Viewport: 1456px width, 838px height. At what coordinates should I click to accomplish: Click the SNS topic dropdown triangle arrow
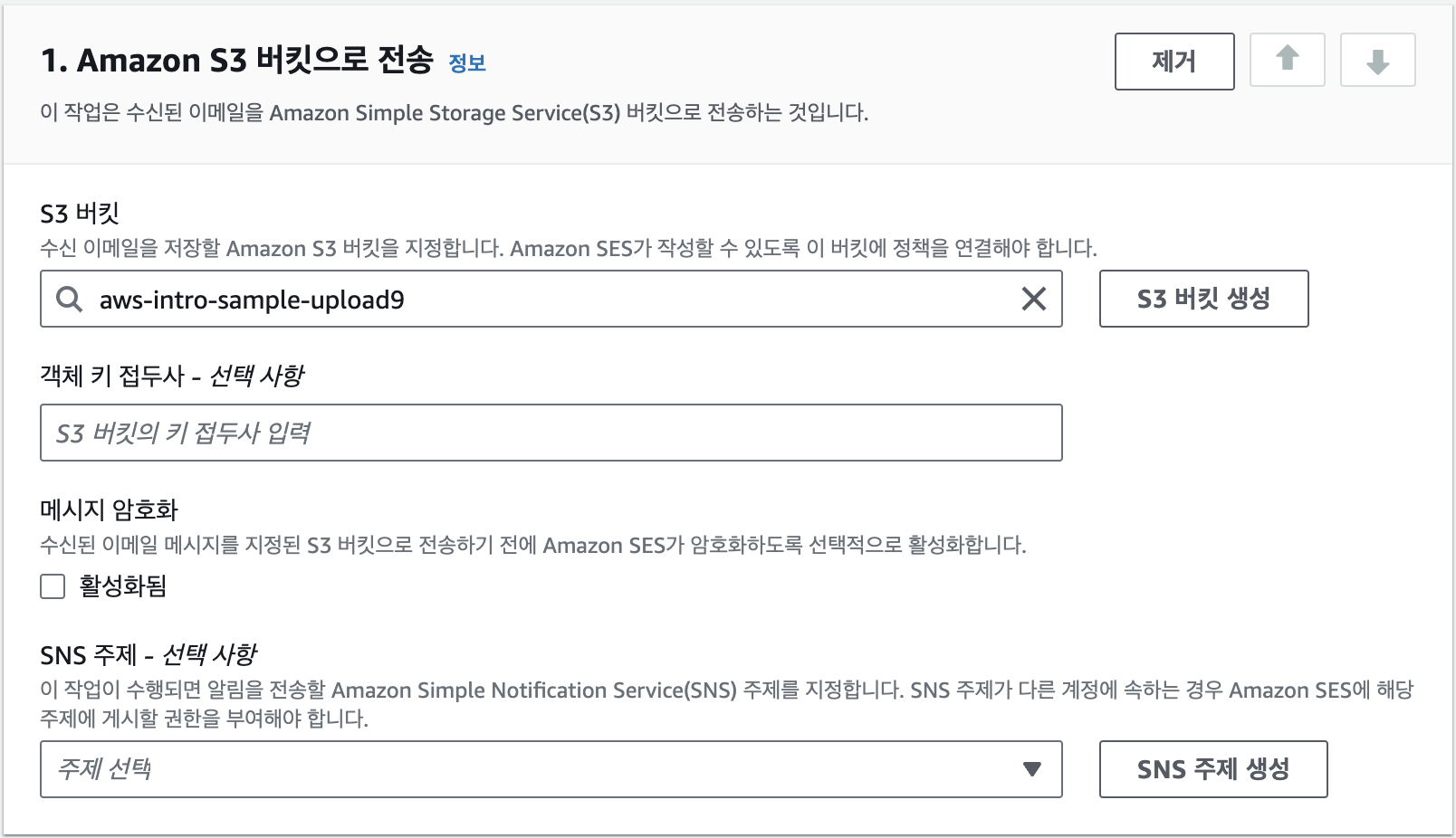pos(1031,769)
